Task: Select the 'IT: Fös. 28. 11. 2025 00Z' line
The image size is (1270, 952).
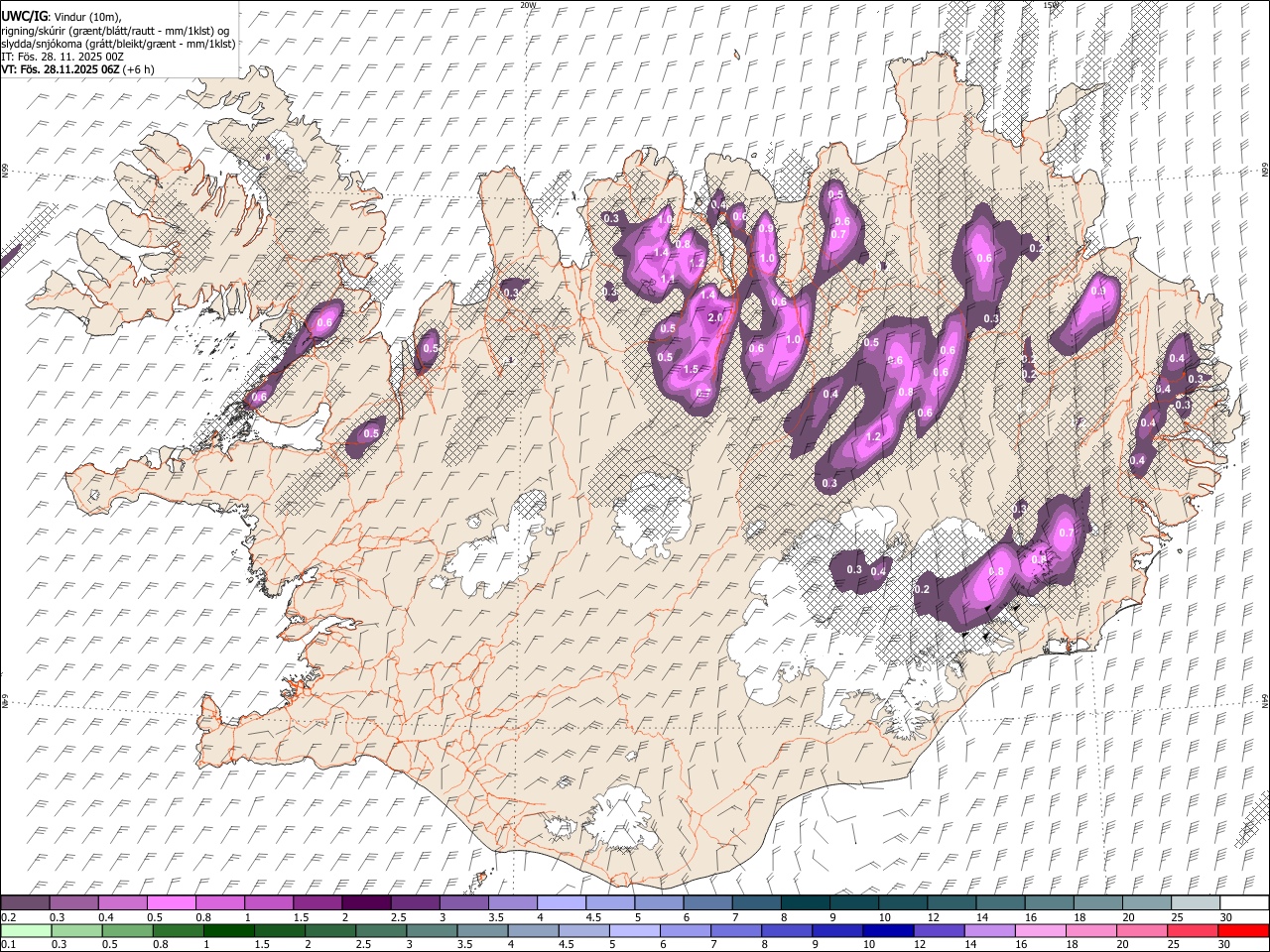Action: point(63,57)
